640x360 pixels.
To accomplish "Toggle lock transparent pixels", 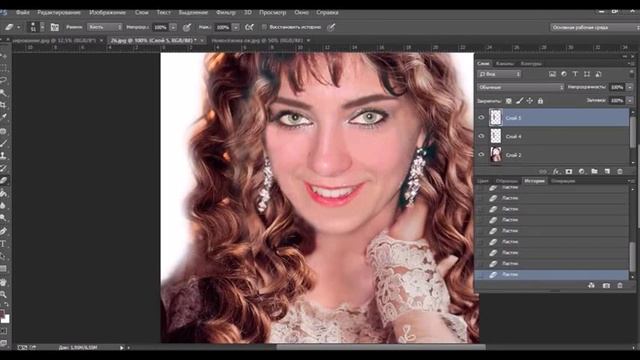I will click(509, 100).
